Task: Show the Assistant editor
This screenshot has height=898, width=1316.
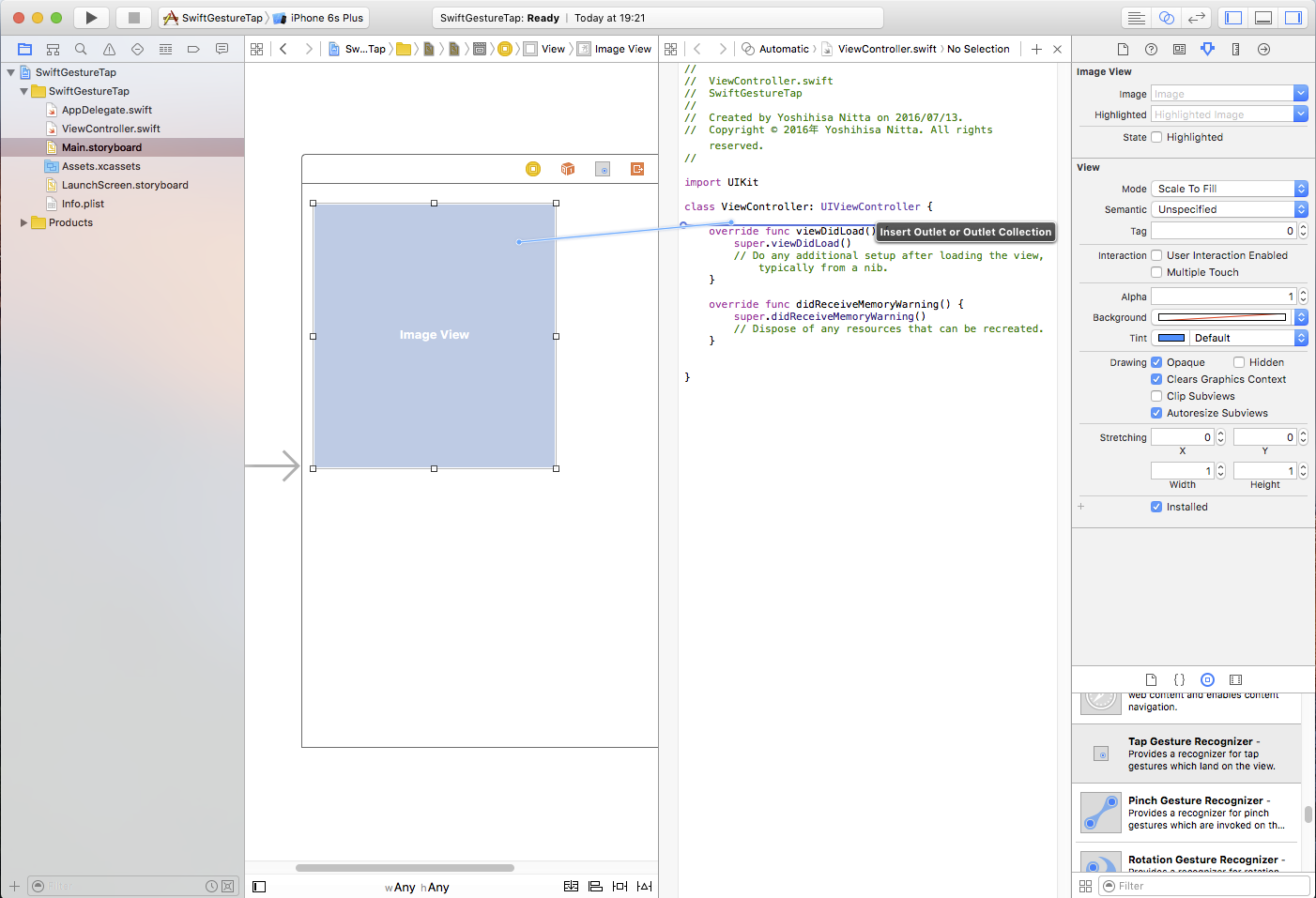Action: click(x=1166, y=18)
